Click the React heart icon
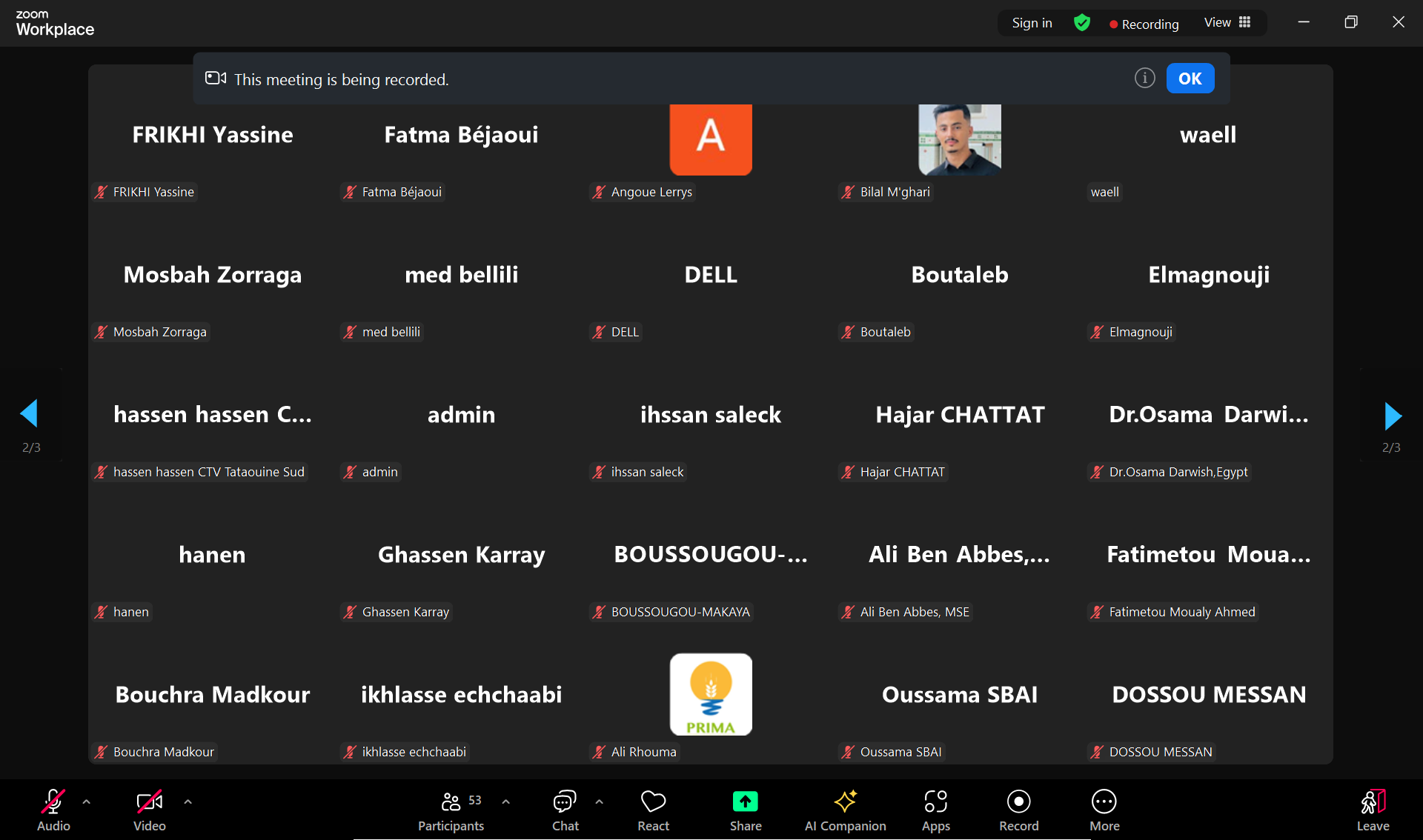Viewport: 1423px width, 840px height. click(x=653, y=802)
